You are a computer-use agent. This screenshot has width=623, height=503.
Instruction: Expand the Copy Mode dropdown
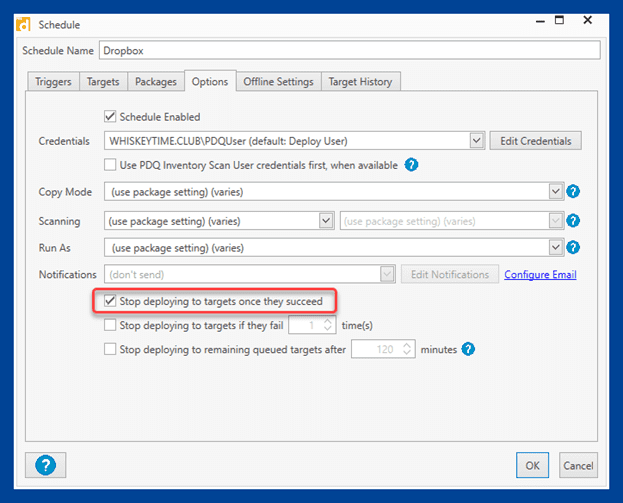[x=555, y=192]
